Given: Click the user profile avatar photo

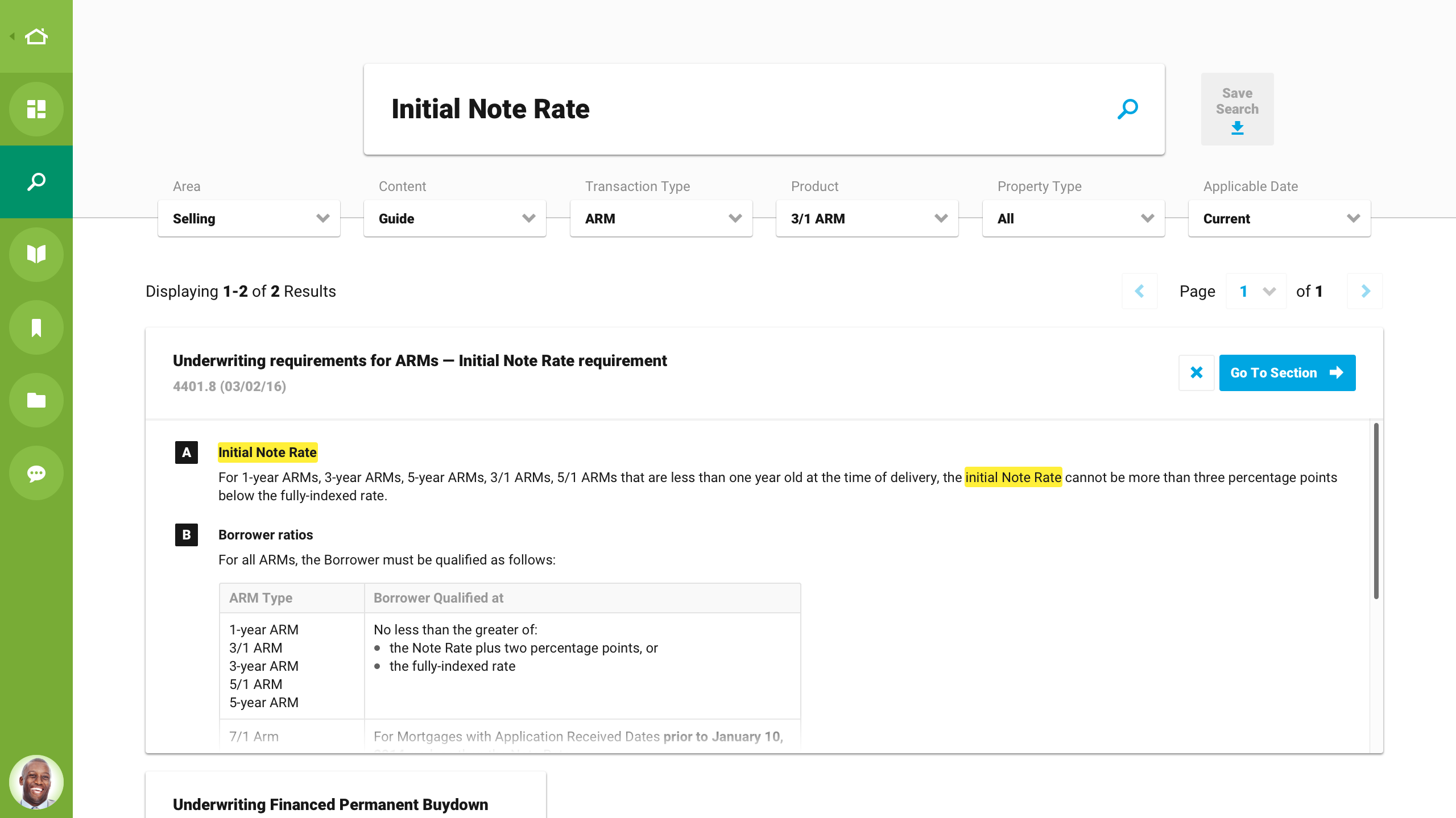Looking at the screenshot, I should pos(36,782).
